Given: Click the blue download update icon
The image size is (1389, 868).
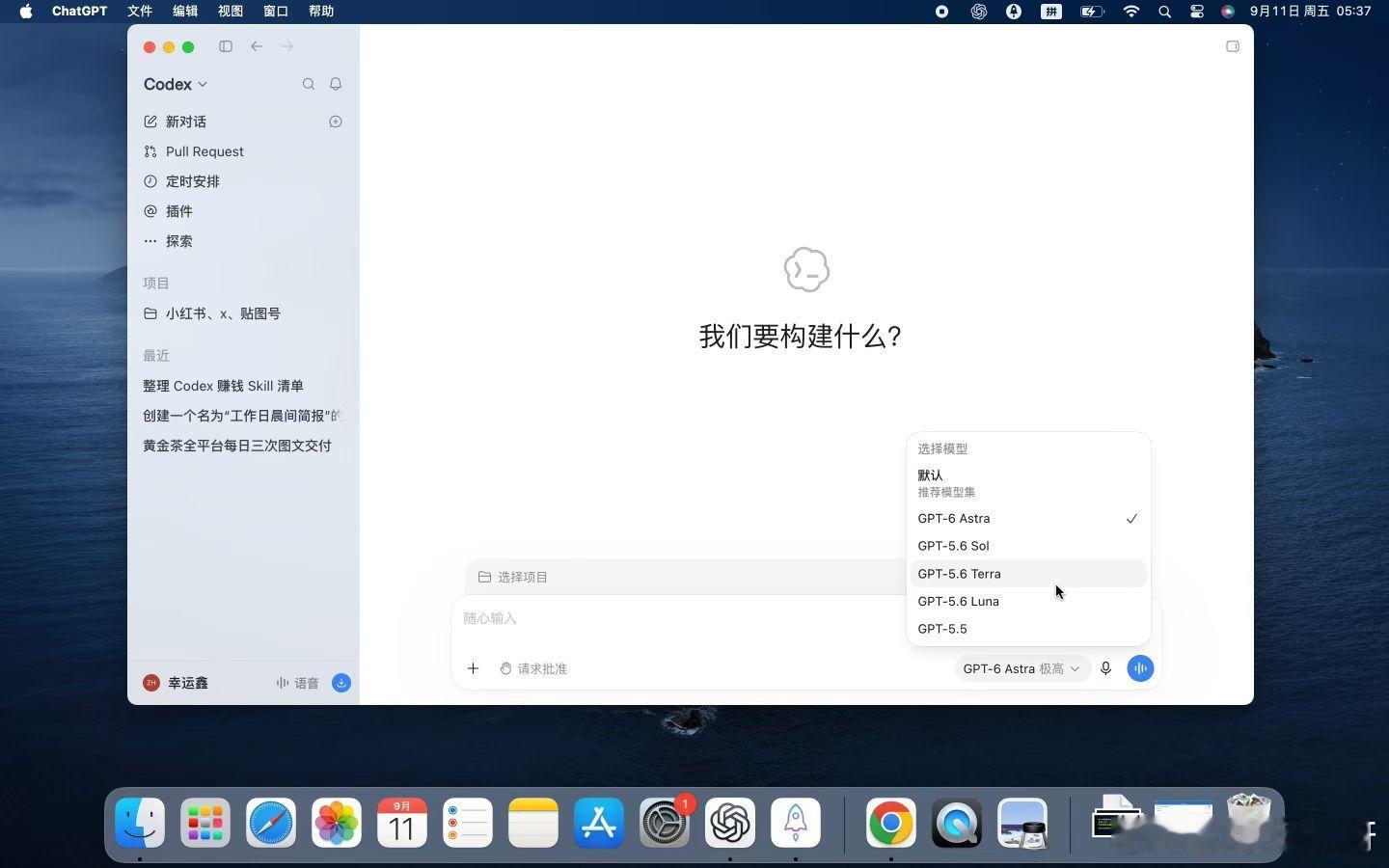Looking at the screenshot, I should (x=341, y=683).
